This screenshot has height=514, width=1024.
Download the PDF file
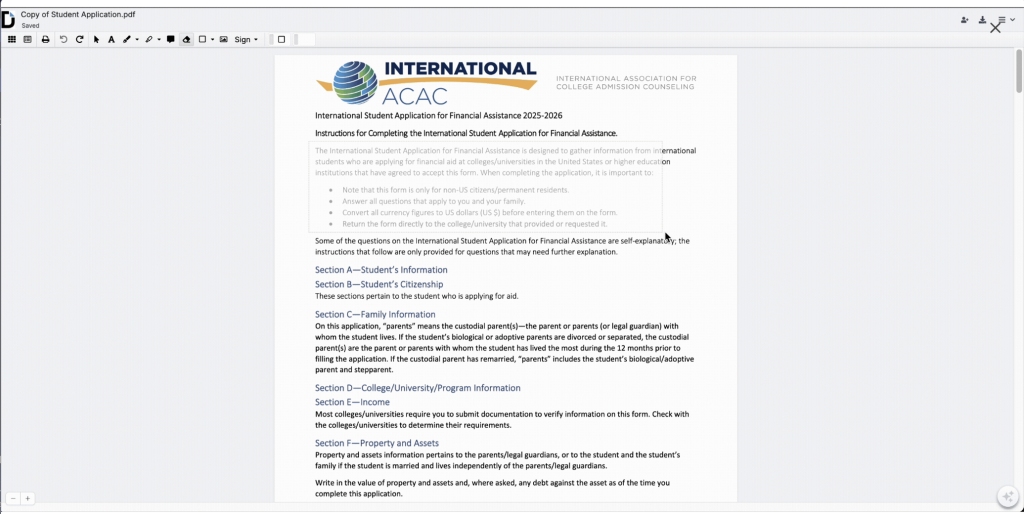982,20
